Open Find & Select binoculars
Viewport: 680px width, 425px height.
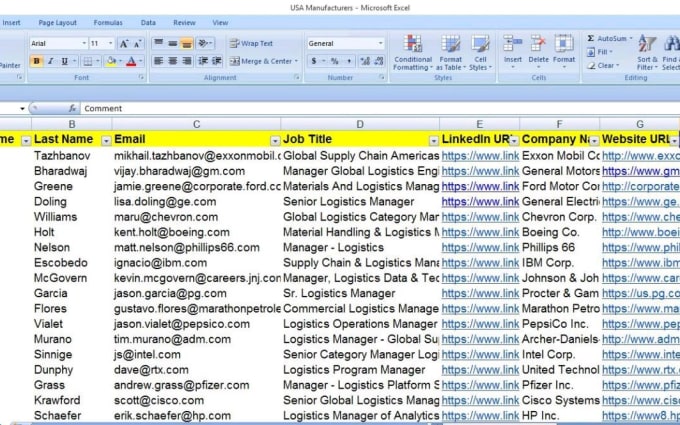tap(671, 53)
